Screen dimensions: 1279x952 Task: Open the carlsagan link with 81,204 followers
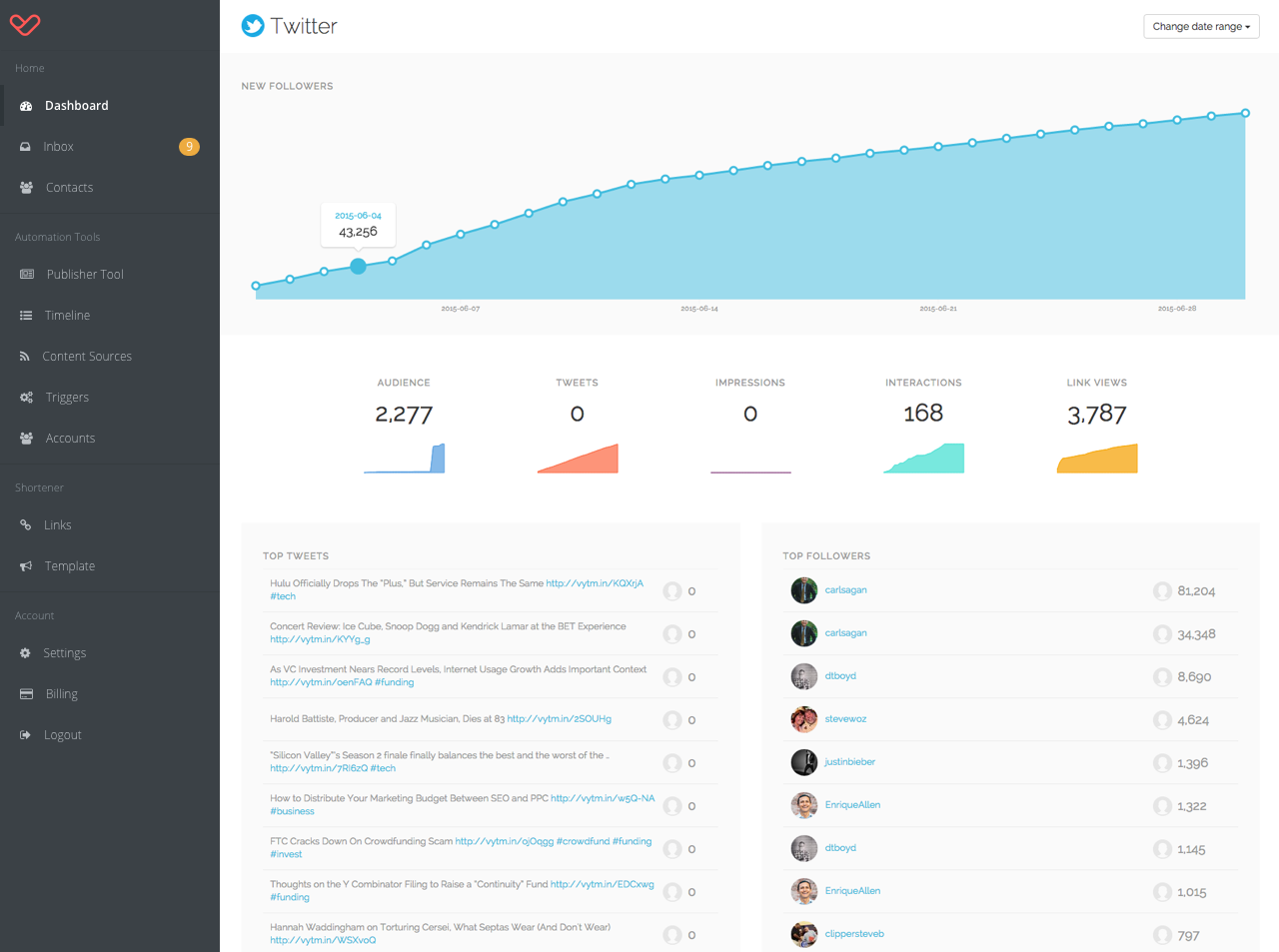point(845,590)
